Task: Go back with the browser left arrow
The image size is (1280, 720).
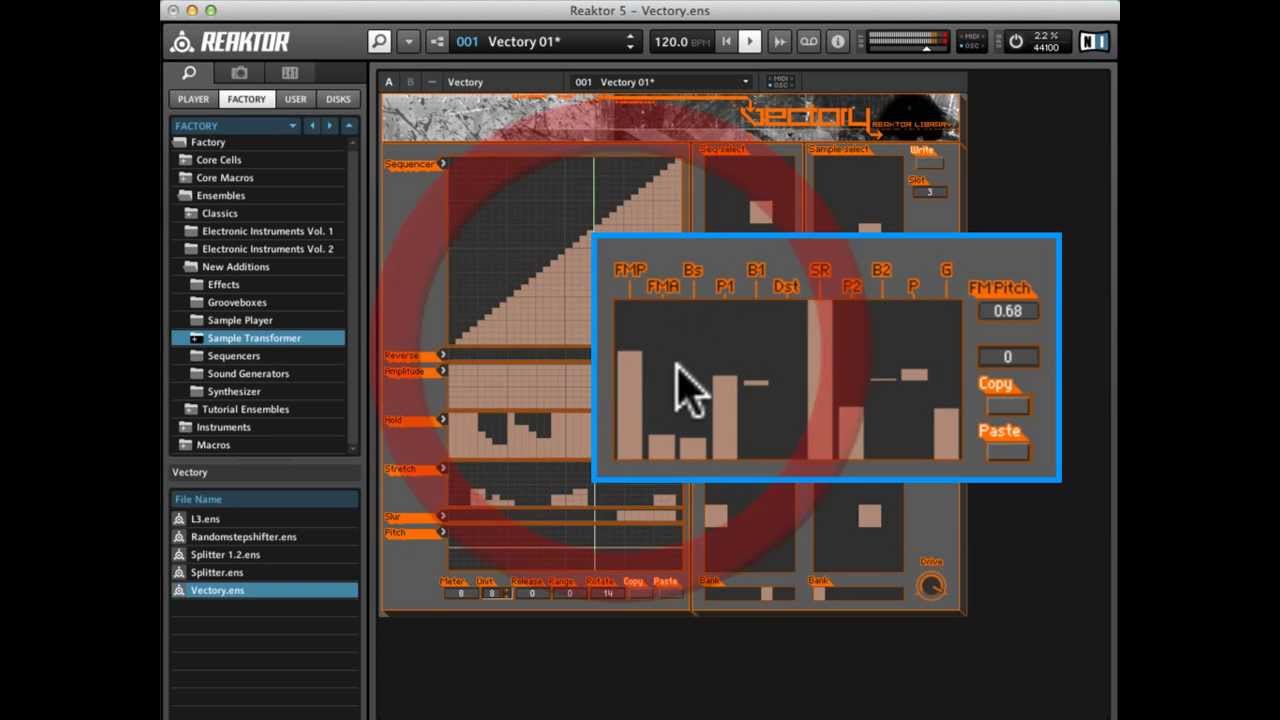Action: tap(312, 126)
